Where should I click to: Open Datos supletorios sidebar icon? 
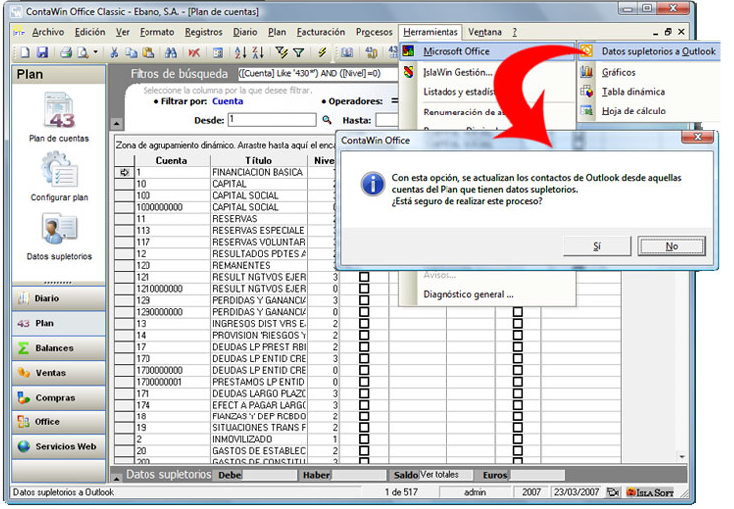[59, 229]
